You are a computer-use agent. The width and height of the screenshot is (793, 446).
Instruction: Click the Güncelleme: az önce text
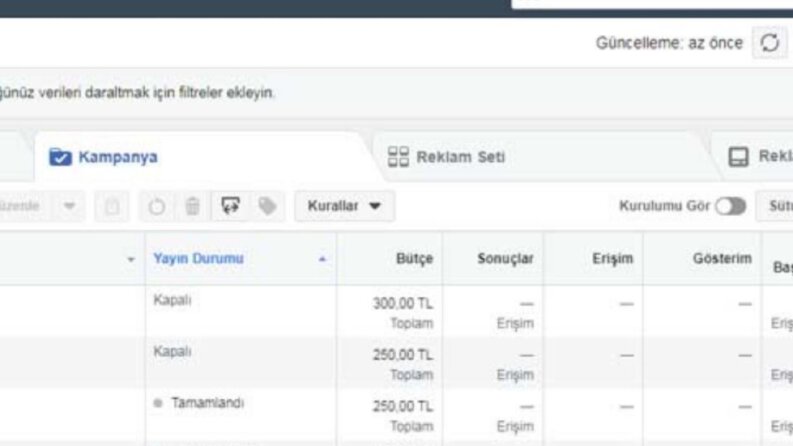point(669,43)
